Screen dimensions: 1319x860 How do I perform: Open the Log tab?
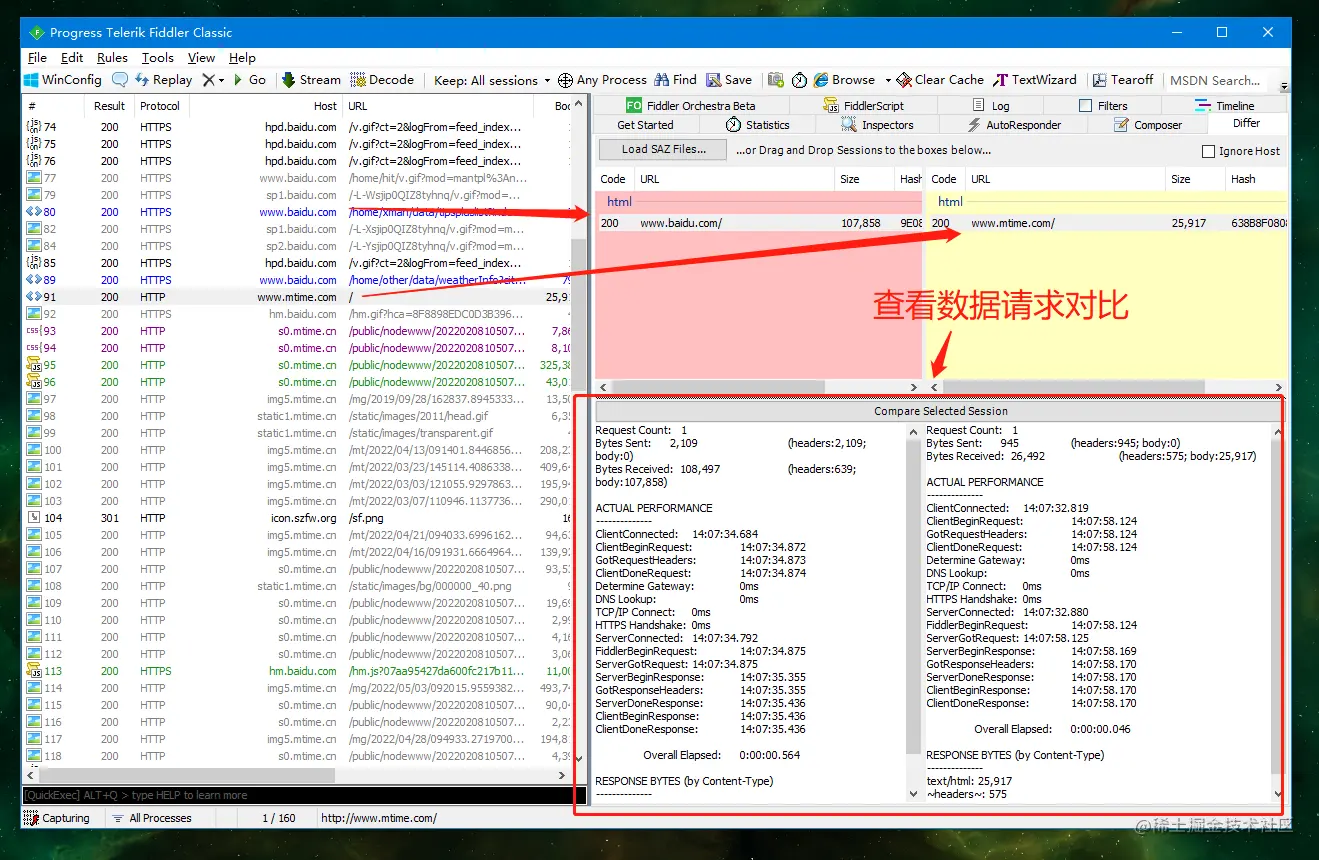(x=990, y=106)
